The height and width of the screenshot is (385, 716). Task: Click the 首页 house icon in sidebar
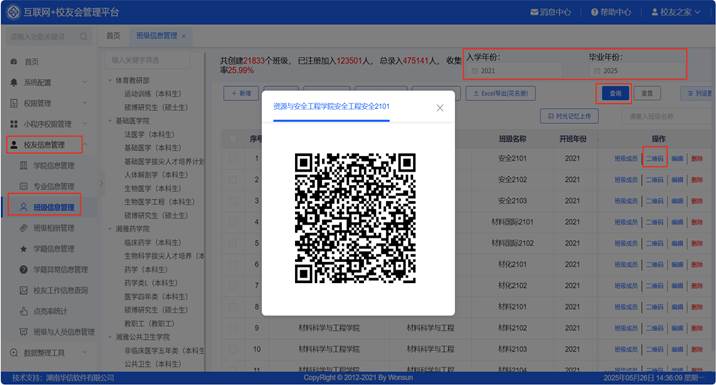(14, 61)
